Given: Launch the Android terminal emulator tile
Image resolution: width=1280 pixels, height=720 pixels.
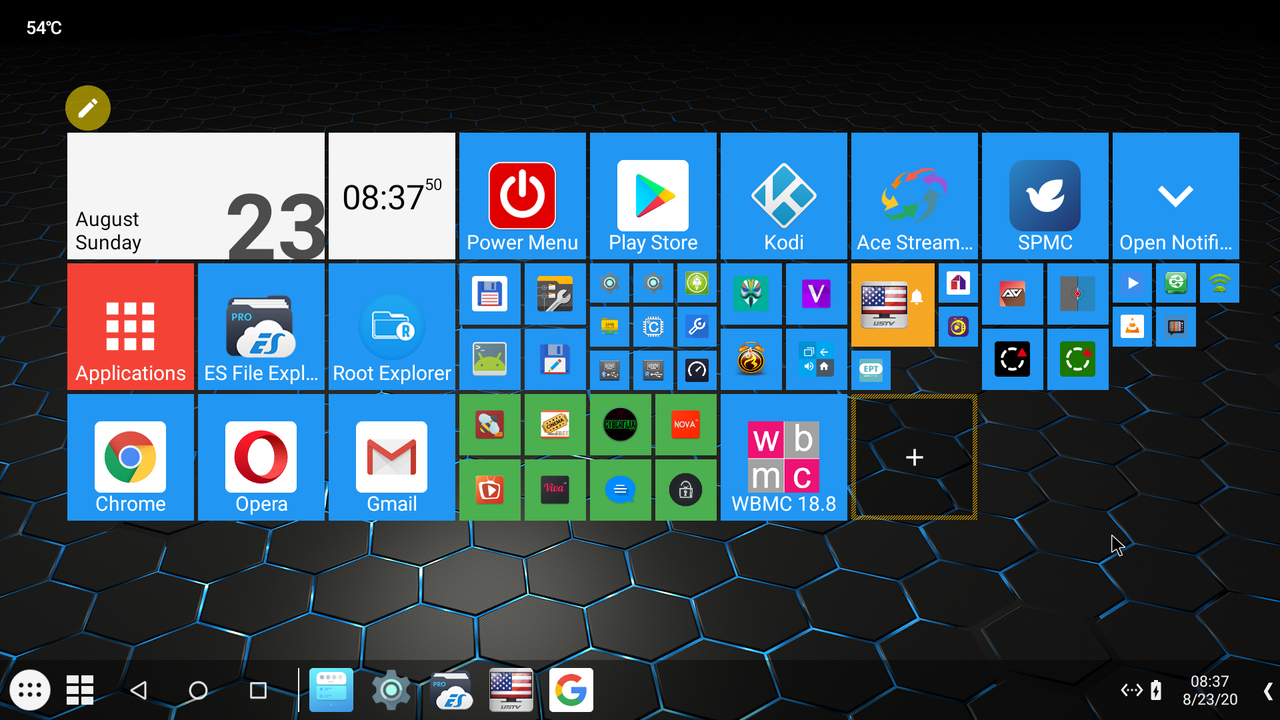Looking at the screenshot, I should 490,359.
